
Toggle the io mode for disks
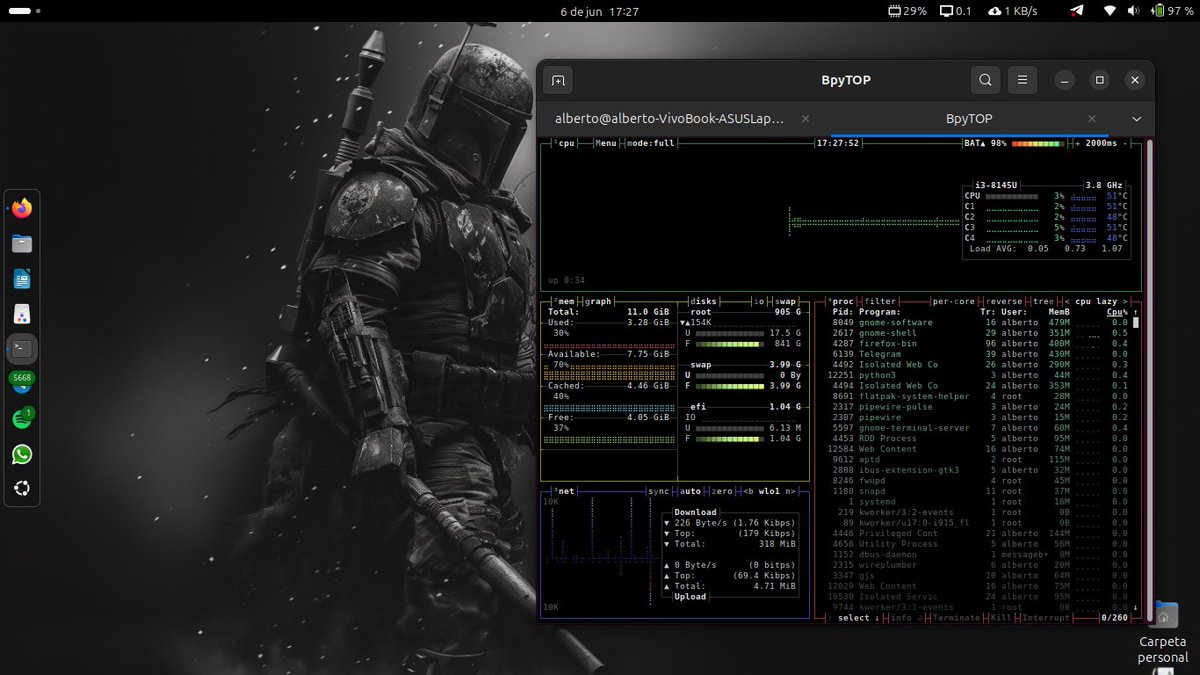759,301
